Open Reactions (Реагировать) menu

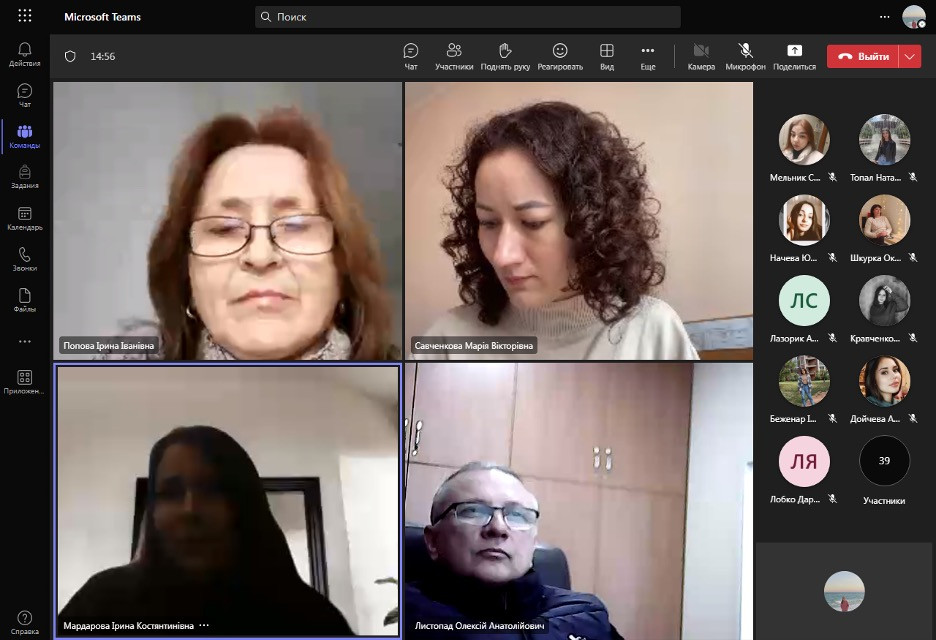click(560, 57)
